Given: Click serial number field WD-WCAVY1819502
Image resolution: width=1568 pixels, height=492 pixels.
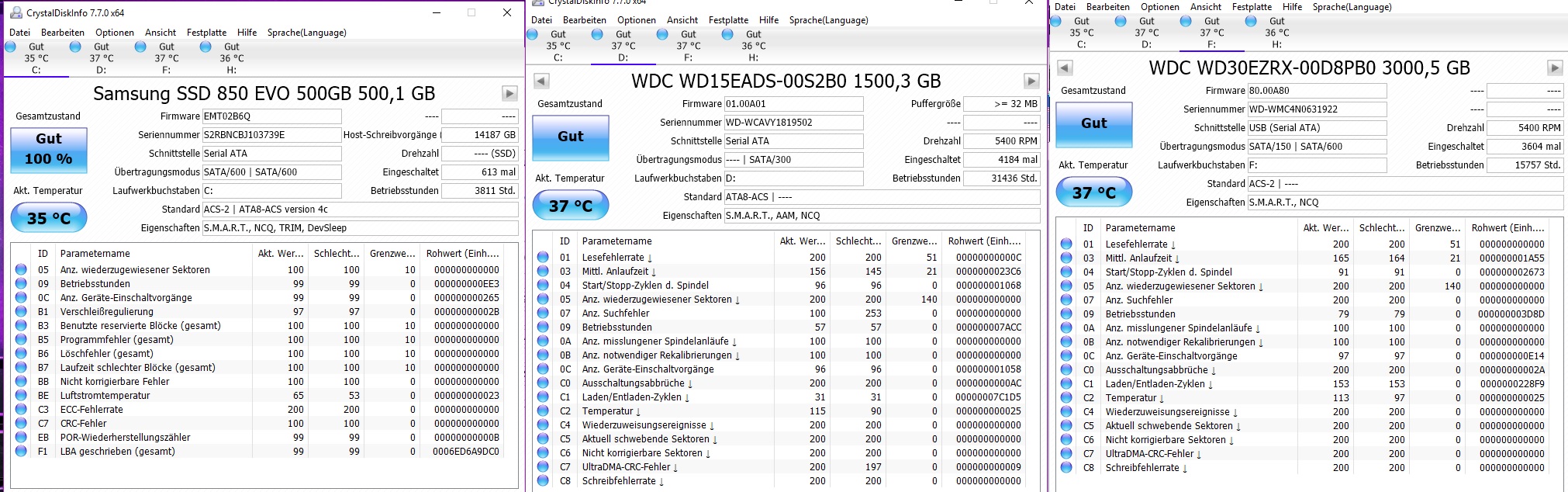Looking at the screenshot, I should 793,123.
